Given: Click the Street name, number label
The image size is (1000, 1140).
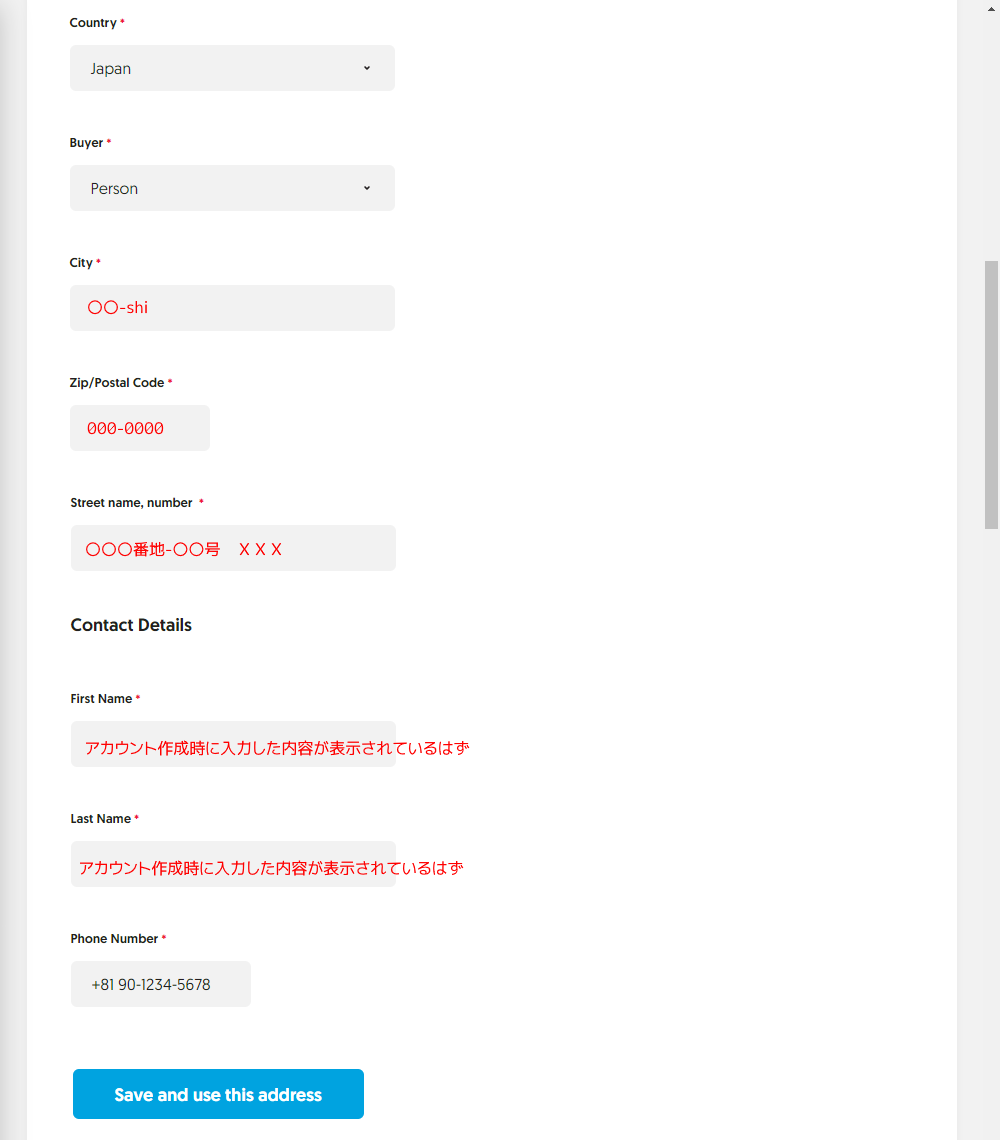Looking at the screenshot, I should coord(132,502).
